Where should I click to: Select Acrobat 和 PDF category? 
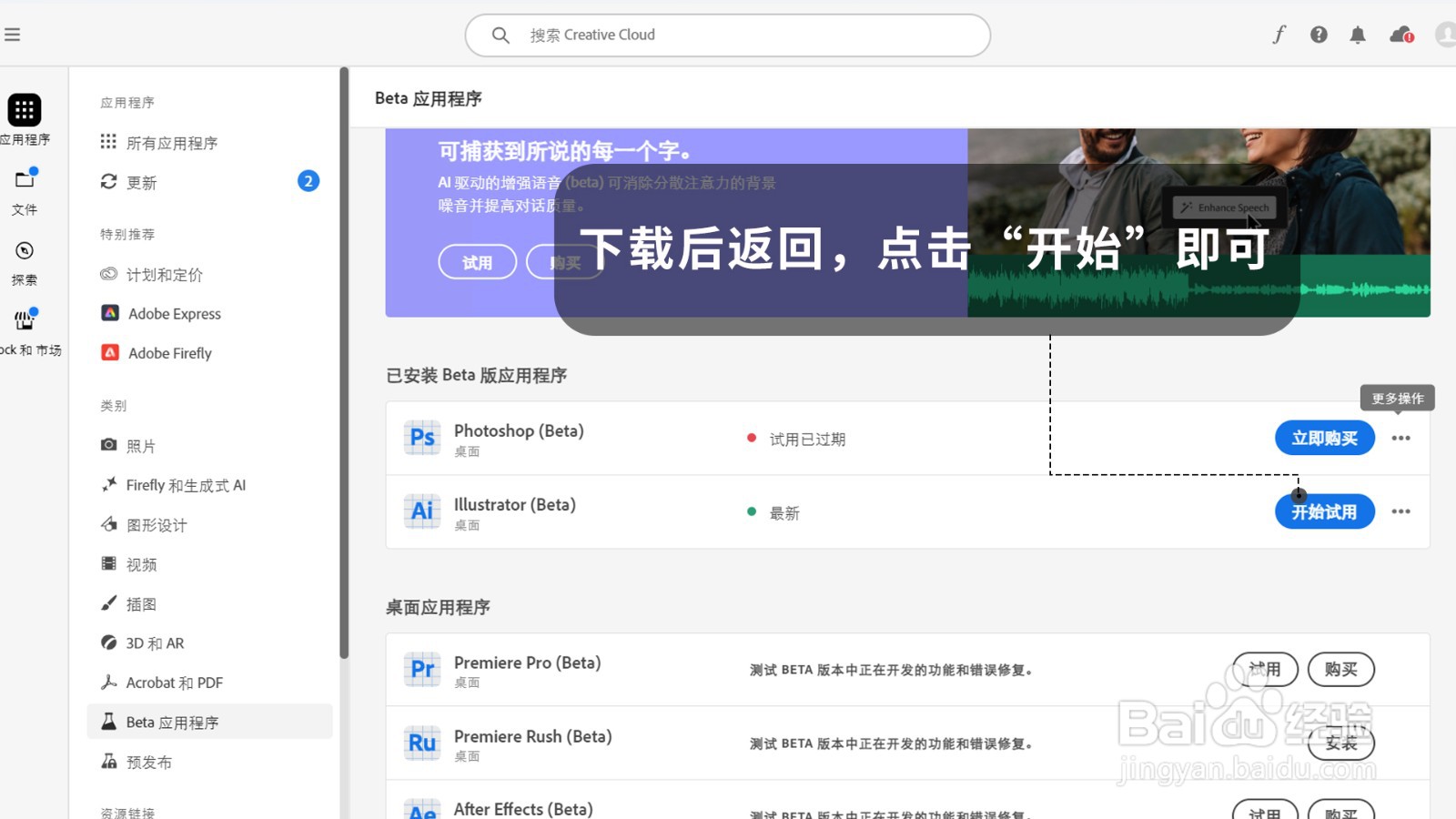click(x=174, y=682)
